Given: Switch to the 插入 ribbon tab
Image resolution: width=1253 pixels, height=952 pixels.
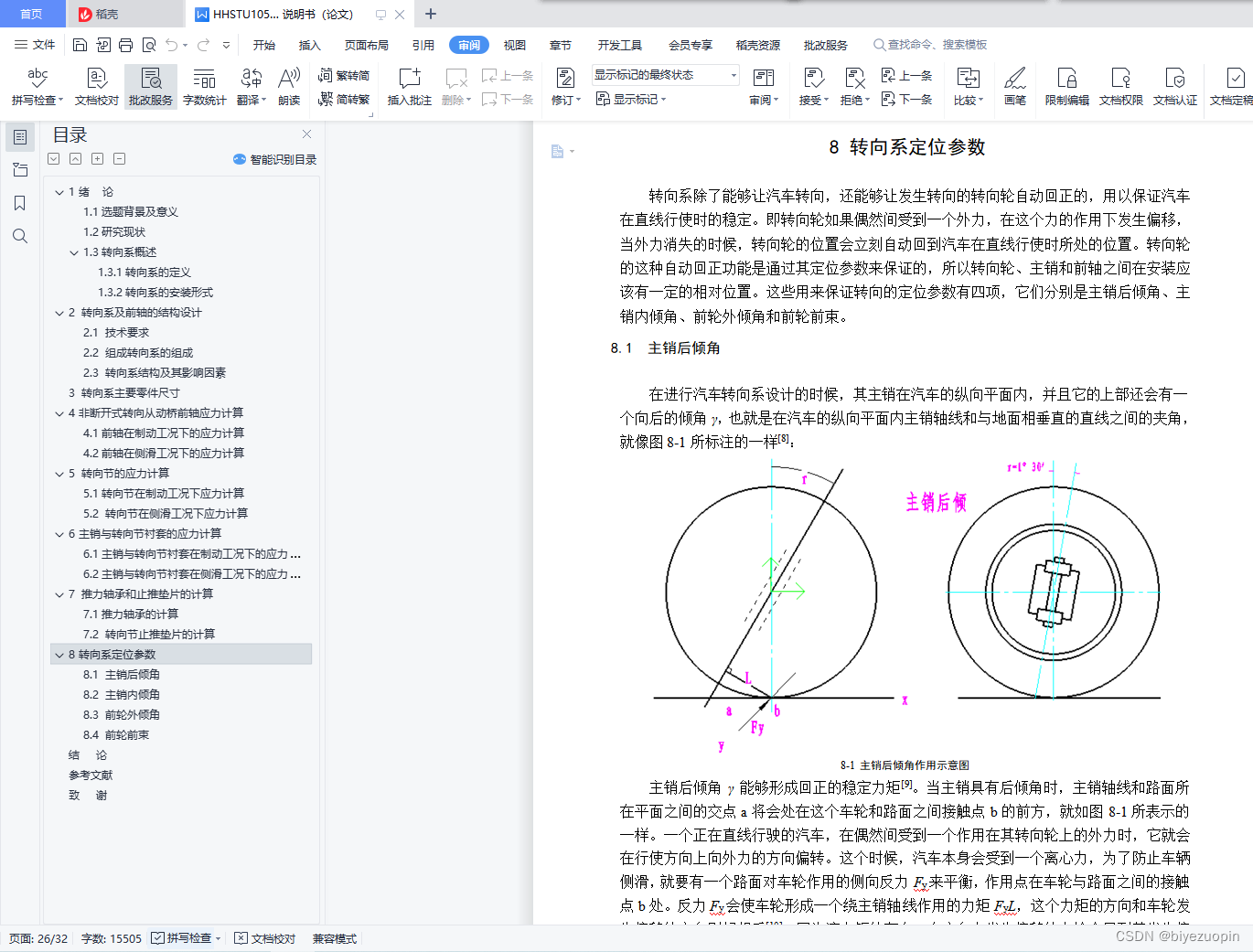Looking at the screenshot, I should click(310, 45).
